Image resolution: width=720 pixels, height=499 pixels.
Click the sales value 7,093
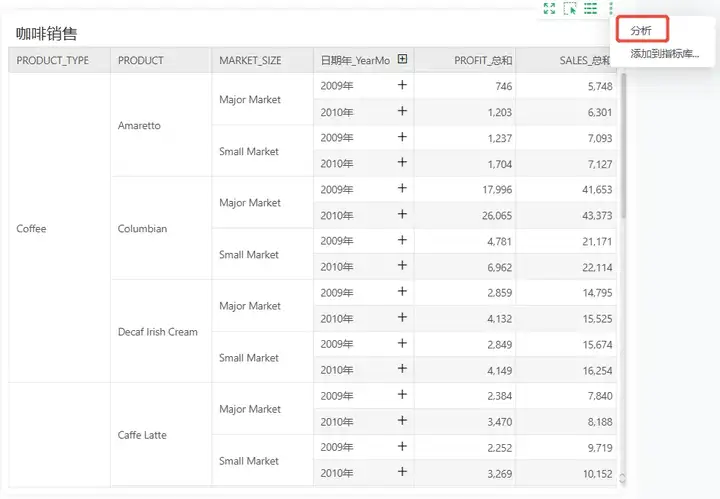[x=600, y=138]
